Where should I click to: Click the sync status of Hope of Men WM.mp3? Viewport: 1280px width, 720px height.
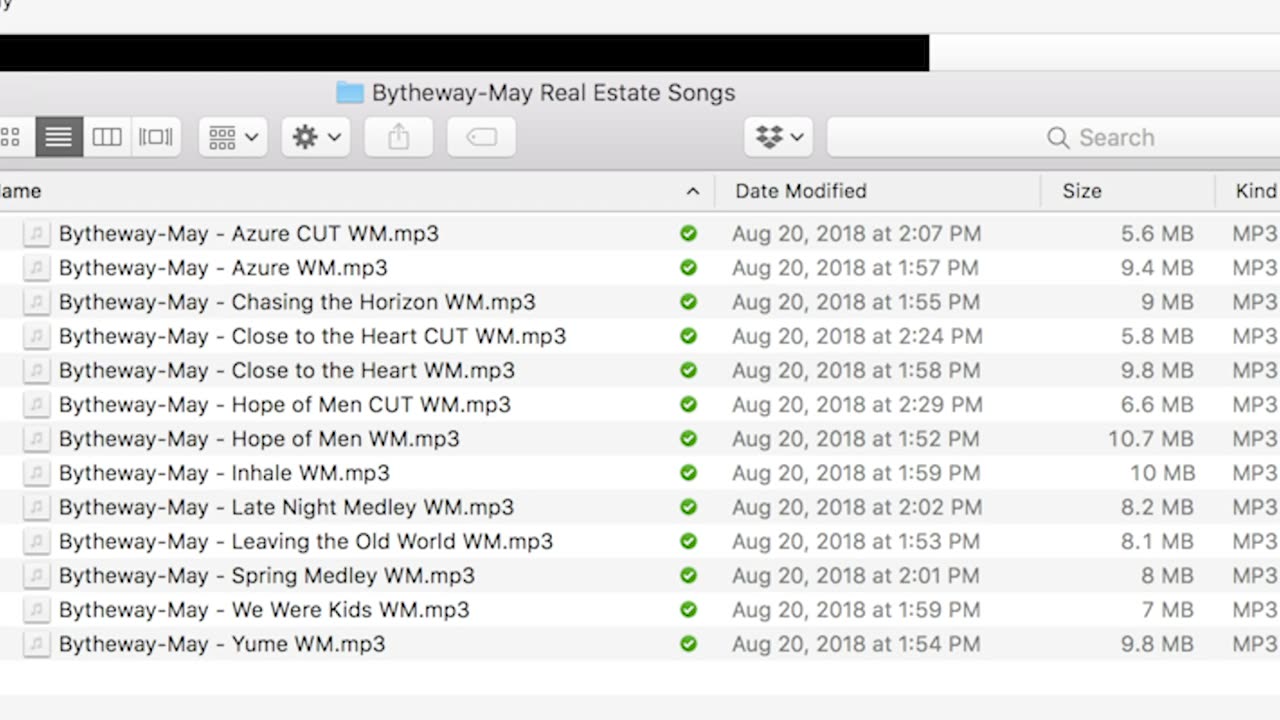point(688,439)
